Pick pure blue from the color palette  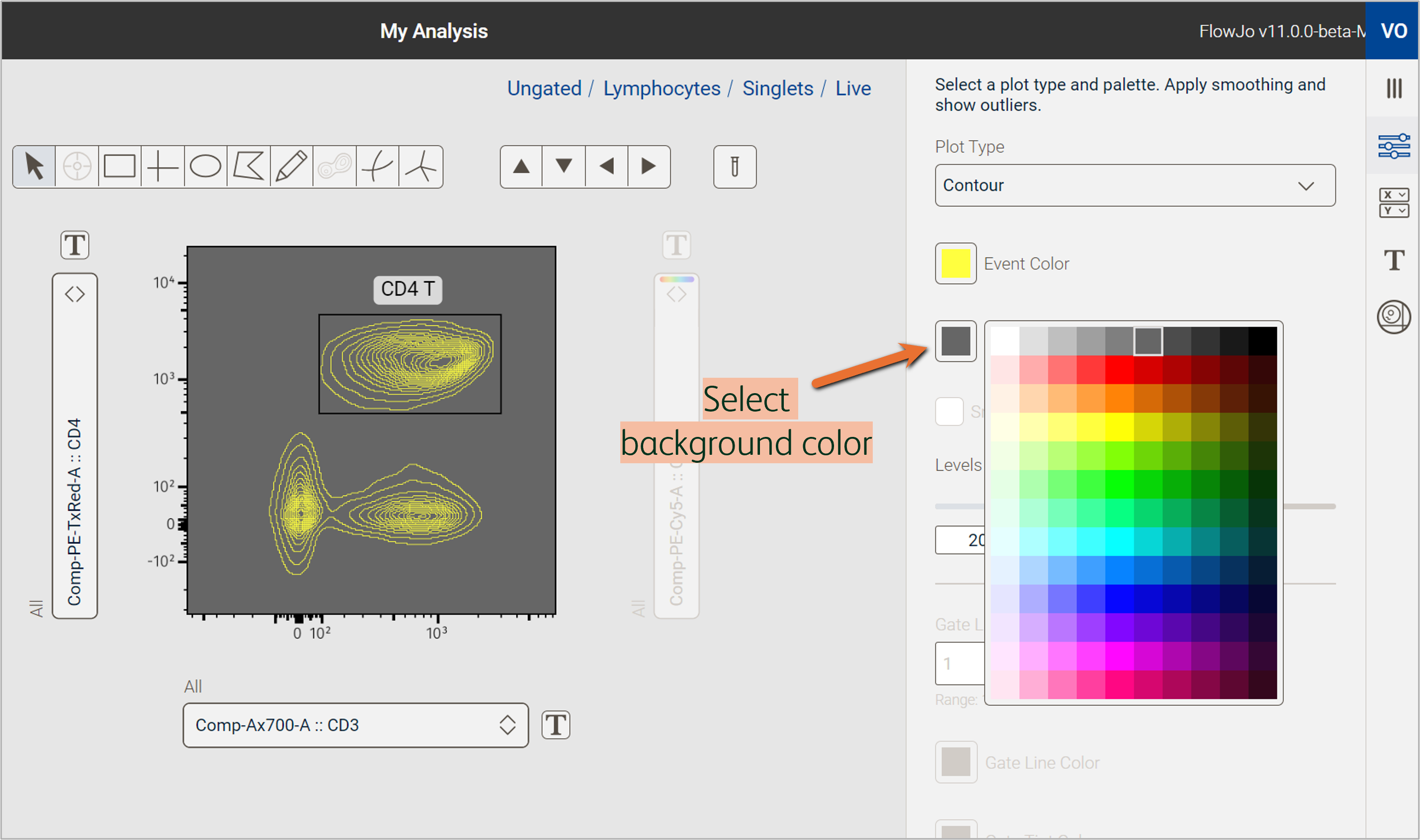[1119, 599]
